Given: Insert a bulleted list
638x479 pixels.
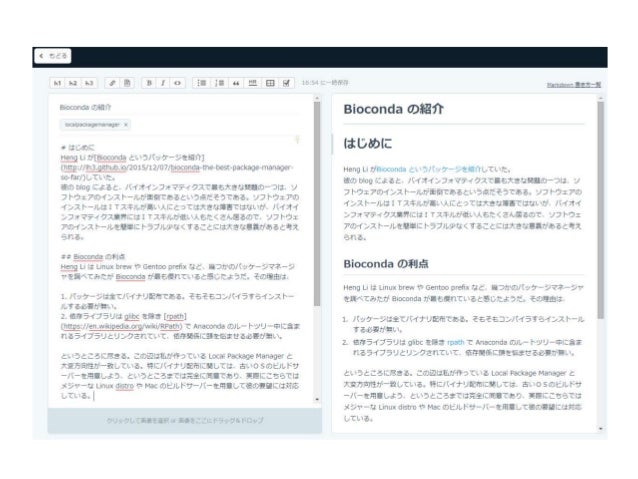Looking at the screenshot, I should coord(201,83).
